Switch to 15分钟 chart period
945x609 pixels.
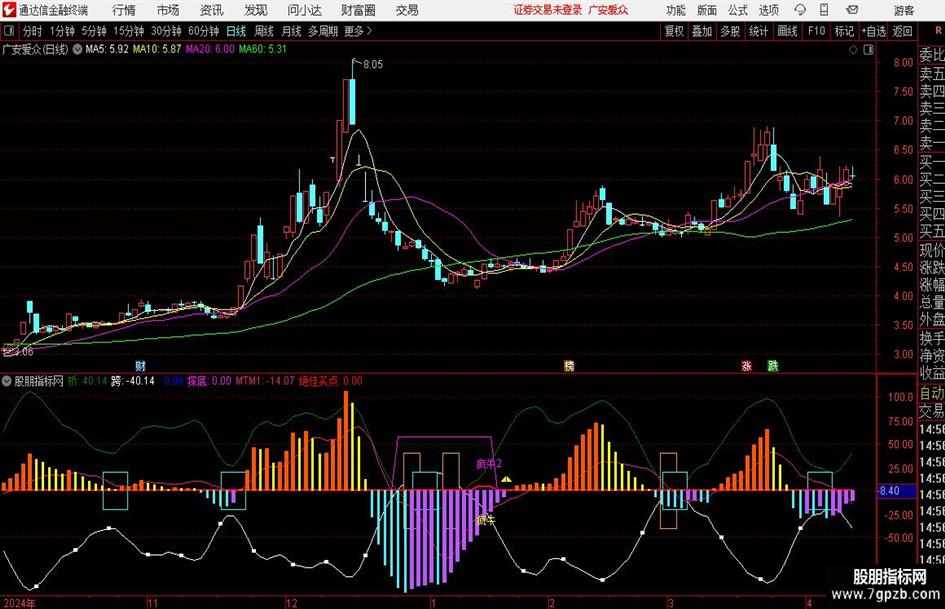[x=128, y=31]
